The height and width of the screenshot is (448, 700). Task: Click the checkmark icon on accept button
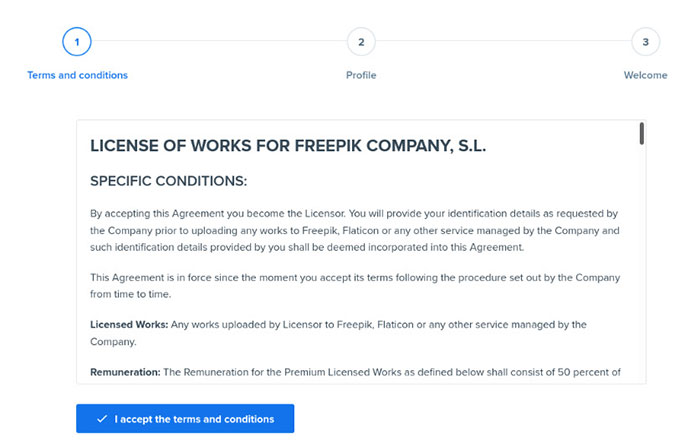[x=102, y=419]
